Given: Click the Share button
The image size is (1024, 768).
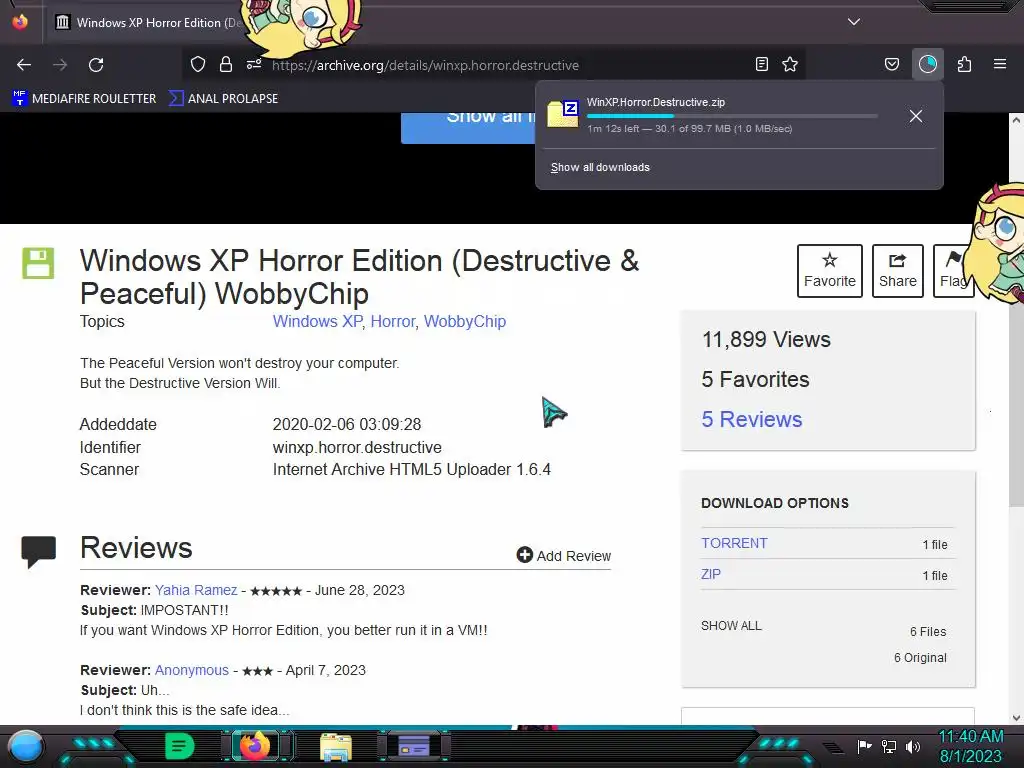Looking at the screenshot, I should tap(897, 271).
